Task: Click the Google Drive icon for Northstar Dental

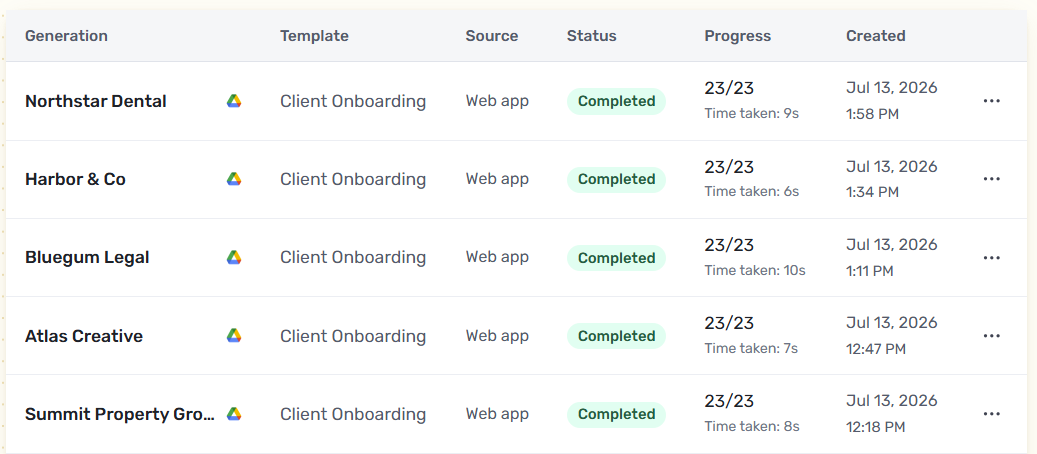Action: pyautogui.click(x=234, y=101)
